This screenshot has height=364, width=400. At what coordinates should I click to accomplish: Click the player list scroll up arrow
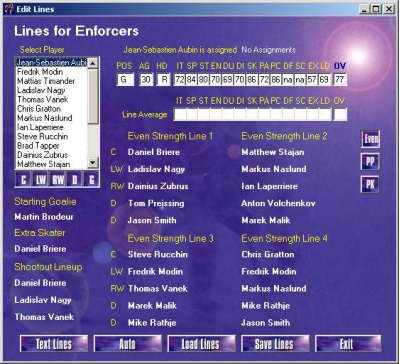[x=93, y=62]
